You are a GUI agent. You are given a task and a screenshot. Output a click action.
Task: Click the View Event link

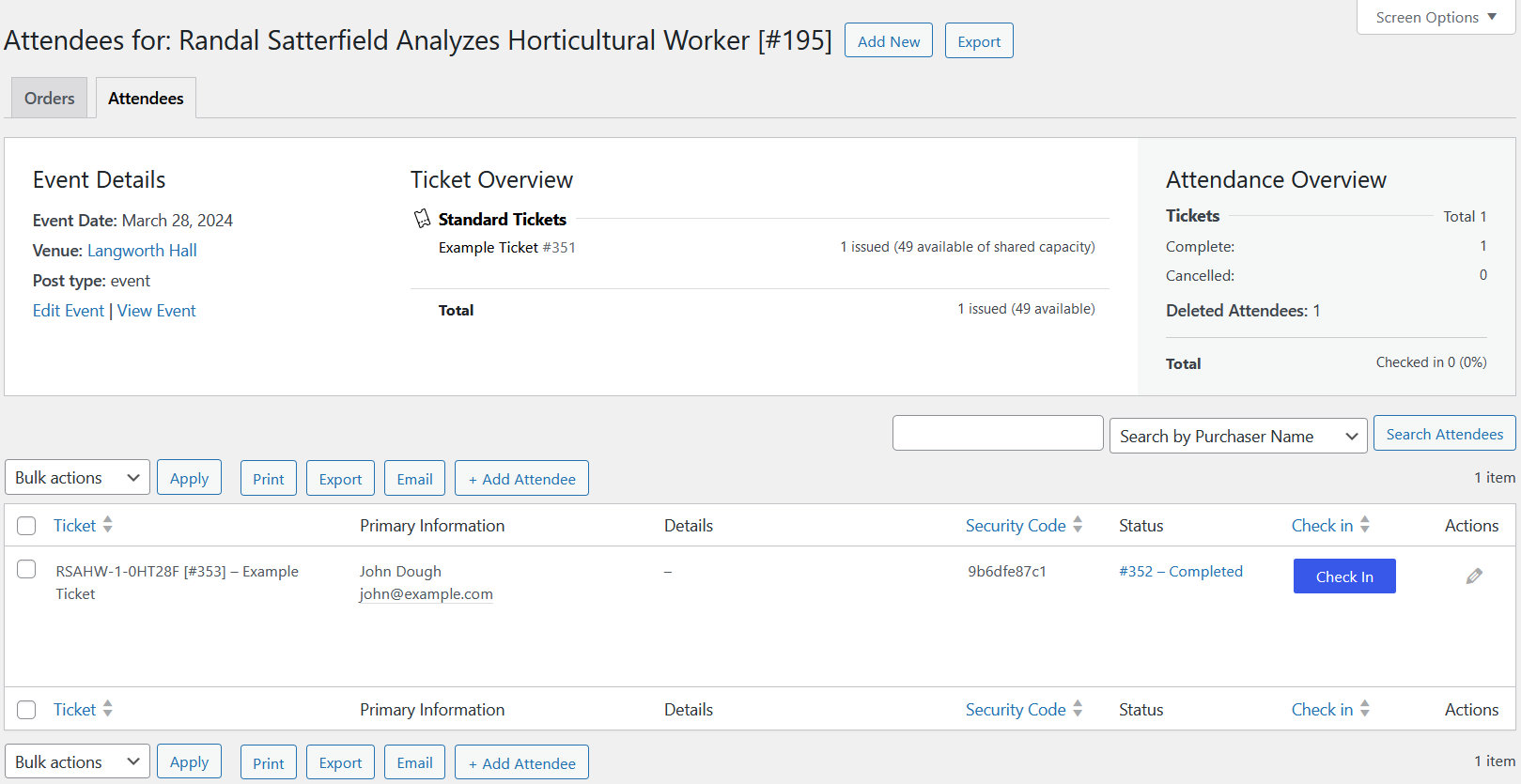click(156, 311)
